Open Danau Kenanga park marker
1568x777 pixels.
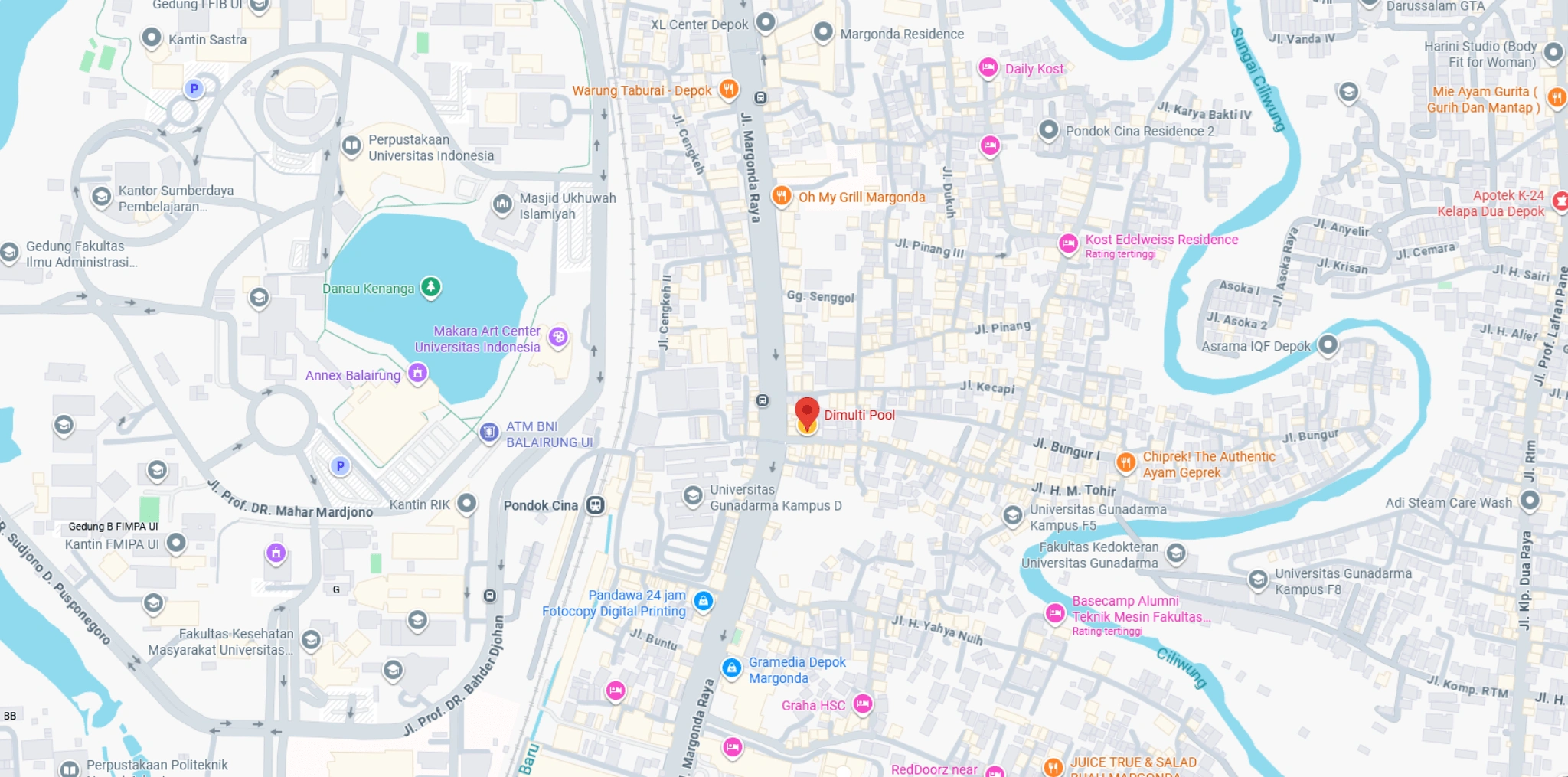[431, 287]
